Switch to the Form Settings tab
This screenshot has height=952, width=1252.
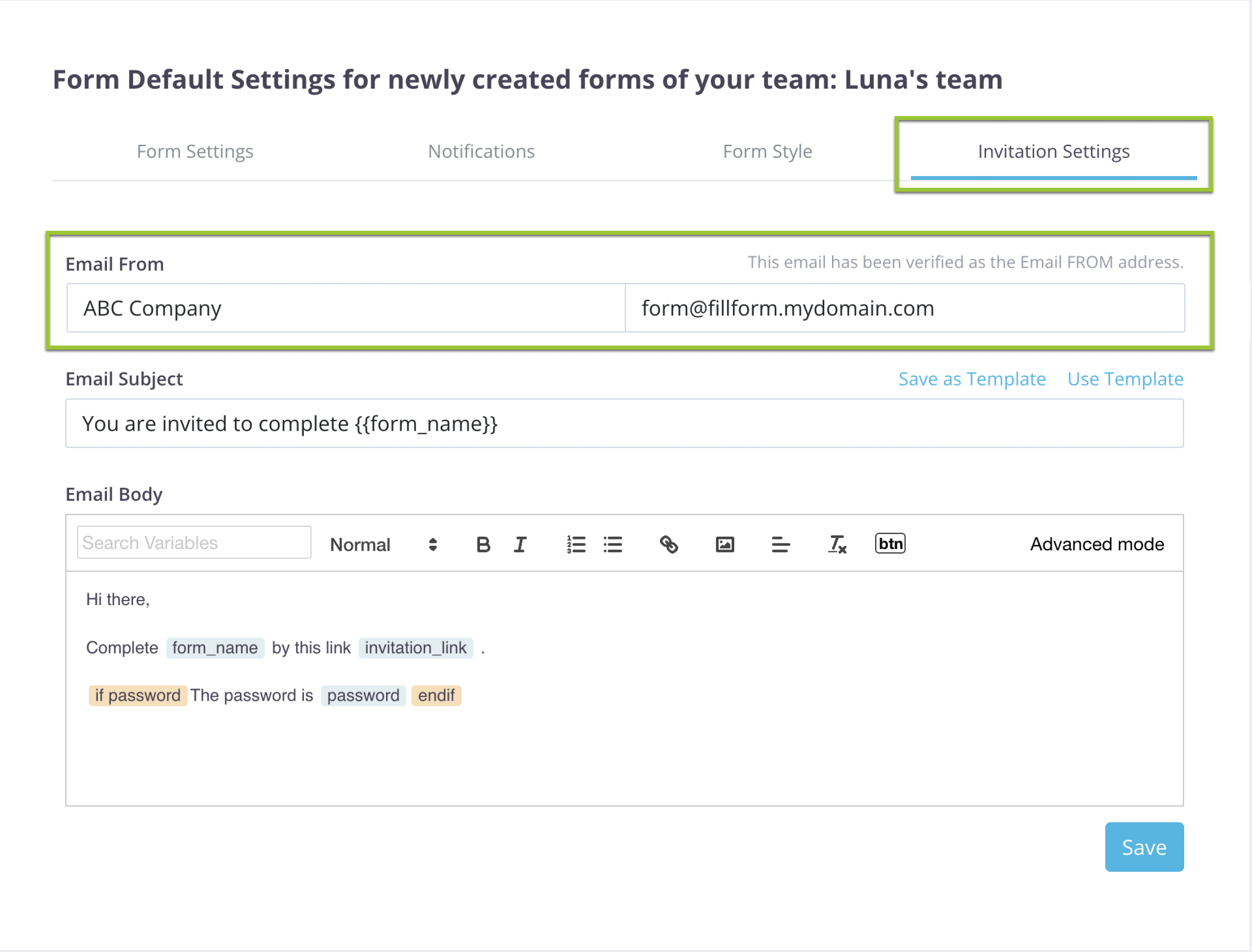(195, 151)
